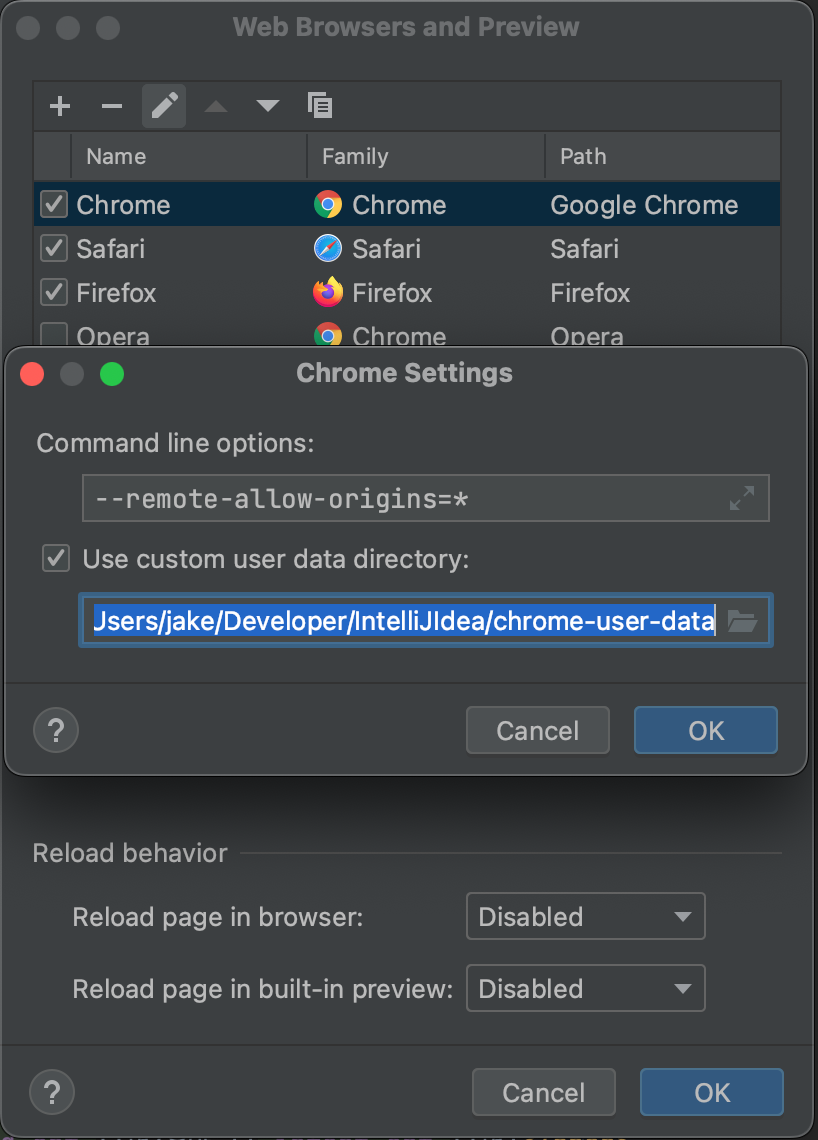Copy the selected browser entry
The height and width of the screenshot is (1140, 818).
pos(320,106)
